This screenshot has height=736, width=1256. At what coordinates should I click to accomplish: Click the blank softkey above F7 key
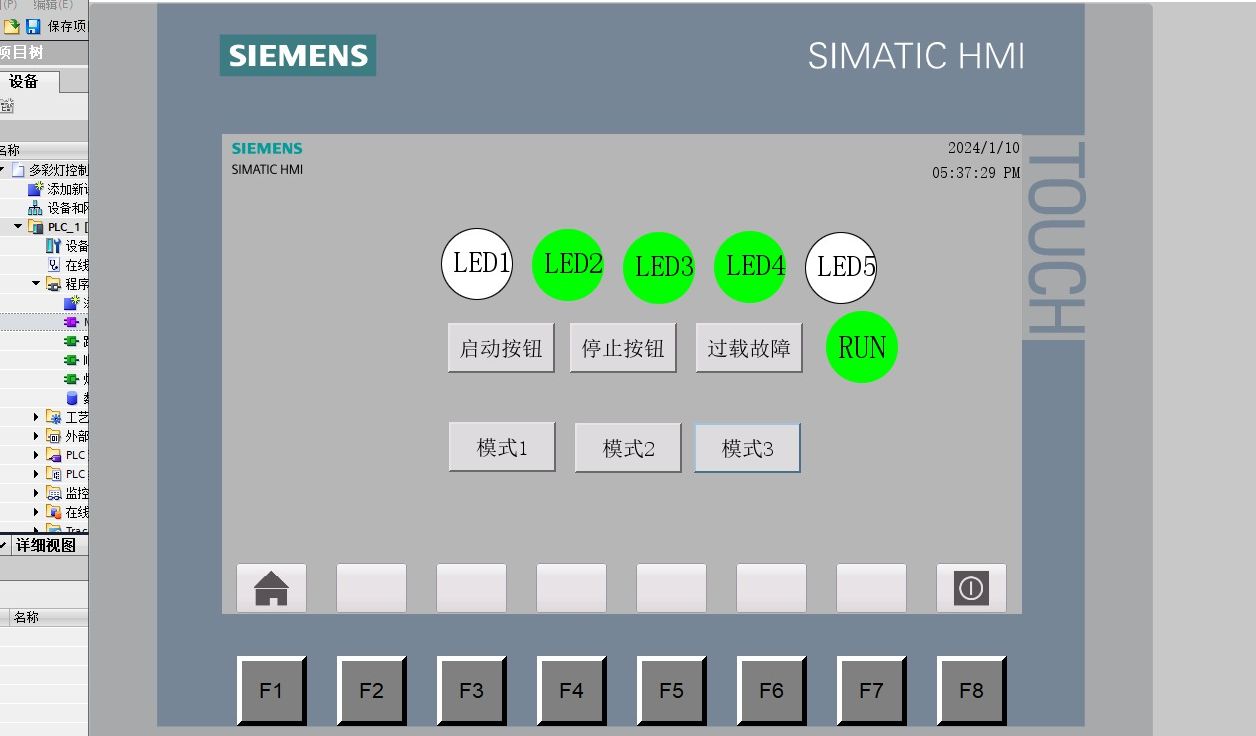(871, 588)
